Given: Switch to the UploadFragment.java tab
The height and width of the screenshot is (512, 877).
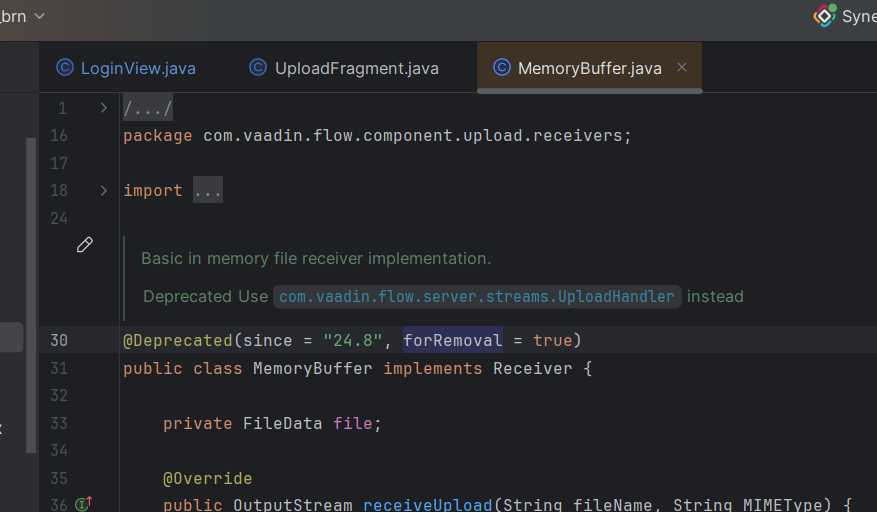Looking at the screenshot, I should [356, 68].
